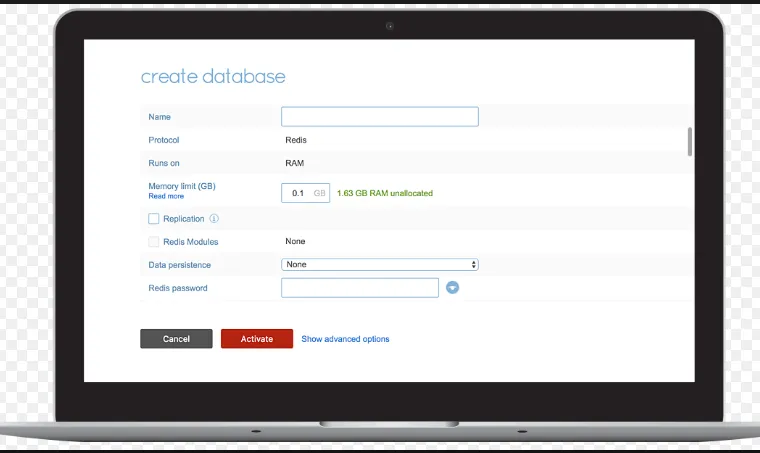760x453 pixels.
Task: Open the Read more link under Memory limit
Action: [166, 196]
